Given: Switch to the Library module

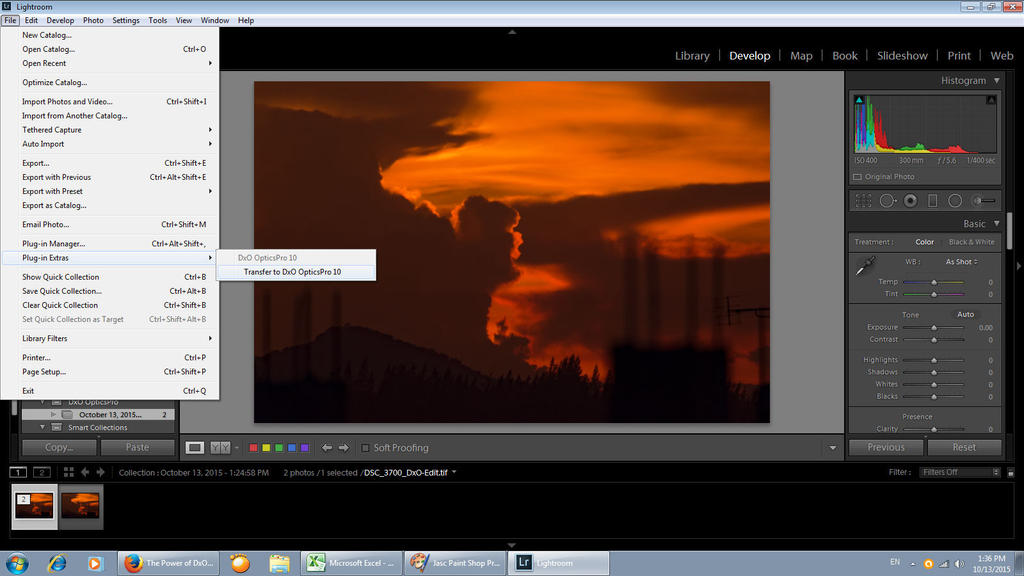Looking at the screenshot, I should 691,56.
